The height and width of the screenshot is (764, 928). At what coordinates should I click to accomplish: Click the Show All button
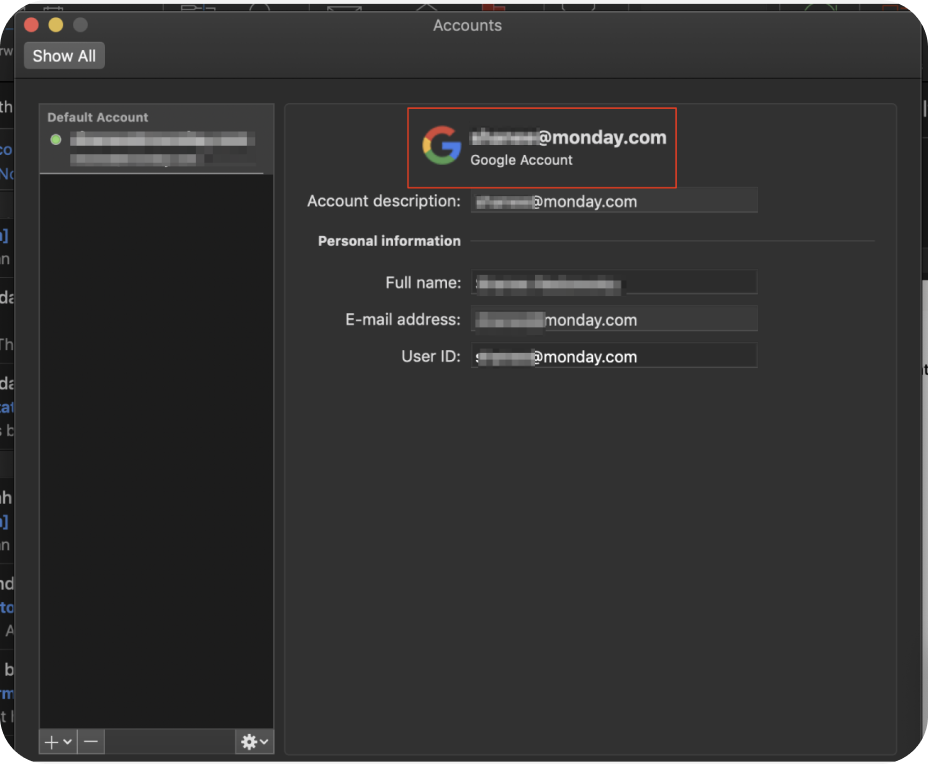(x=64, y=56)
